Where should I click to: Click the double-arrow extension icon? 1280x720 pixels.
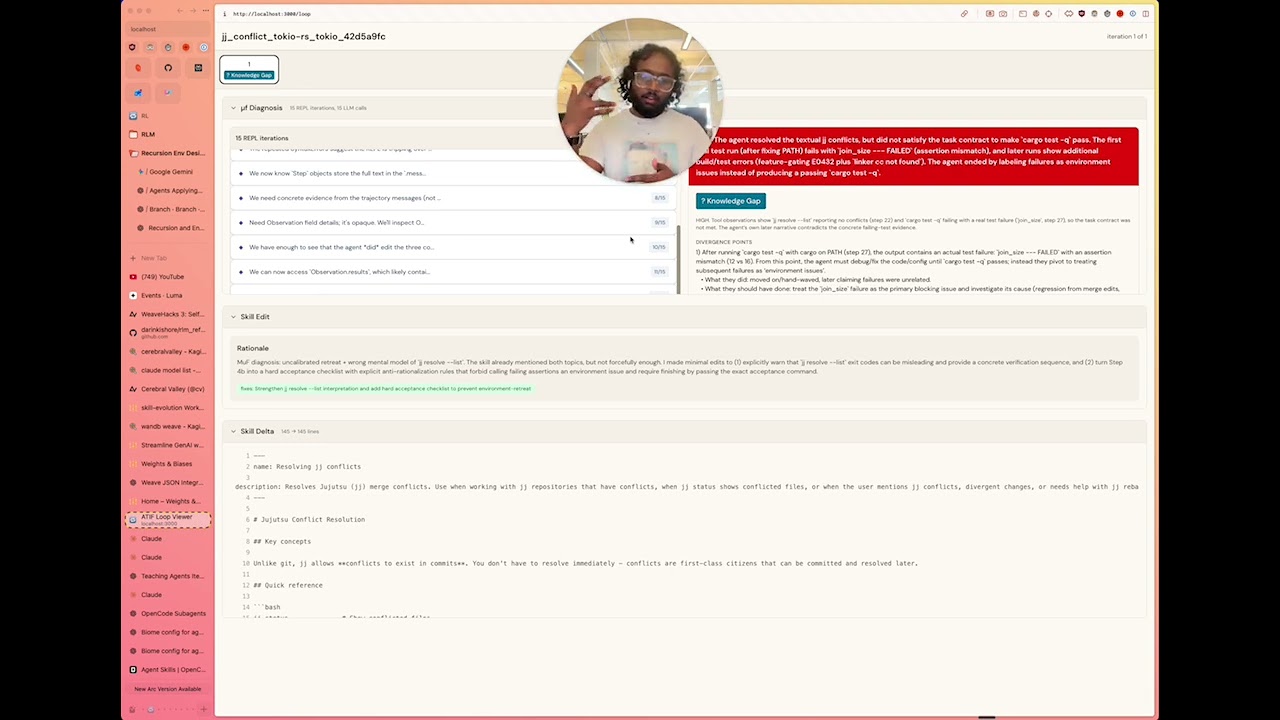point(1068,14)
